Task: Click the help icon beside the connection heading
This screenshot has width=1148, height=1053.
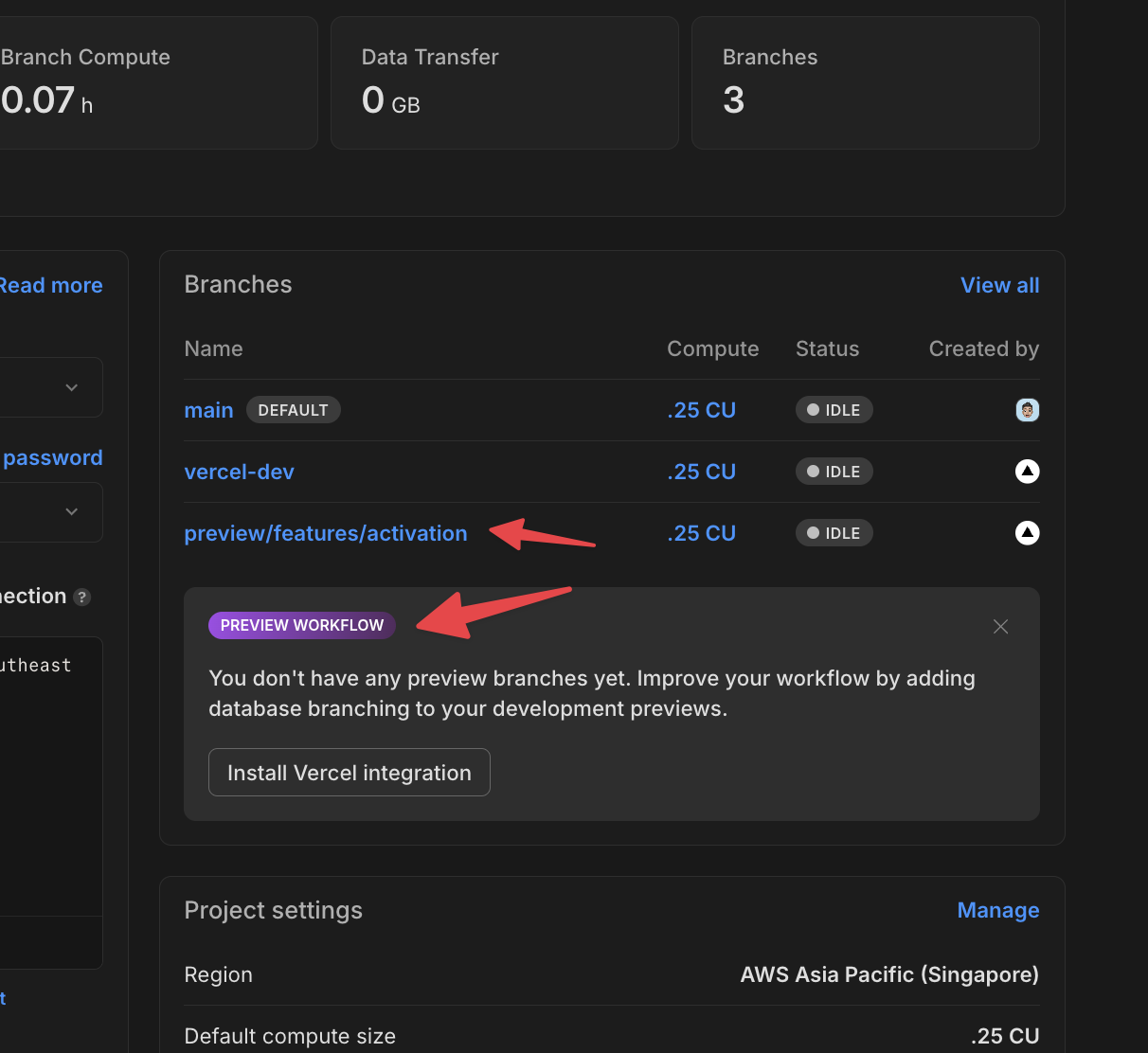Action: pos(82,597)
